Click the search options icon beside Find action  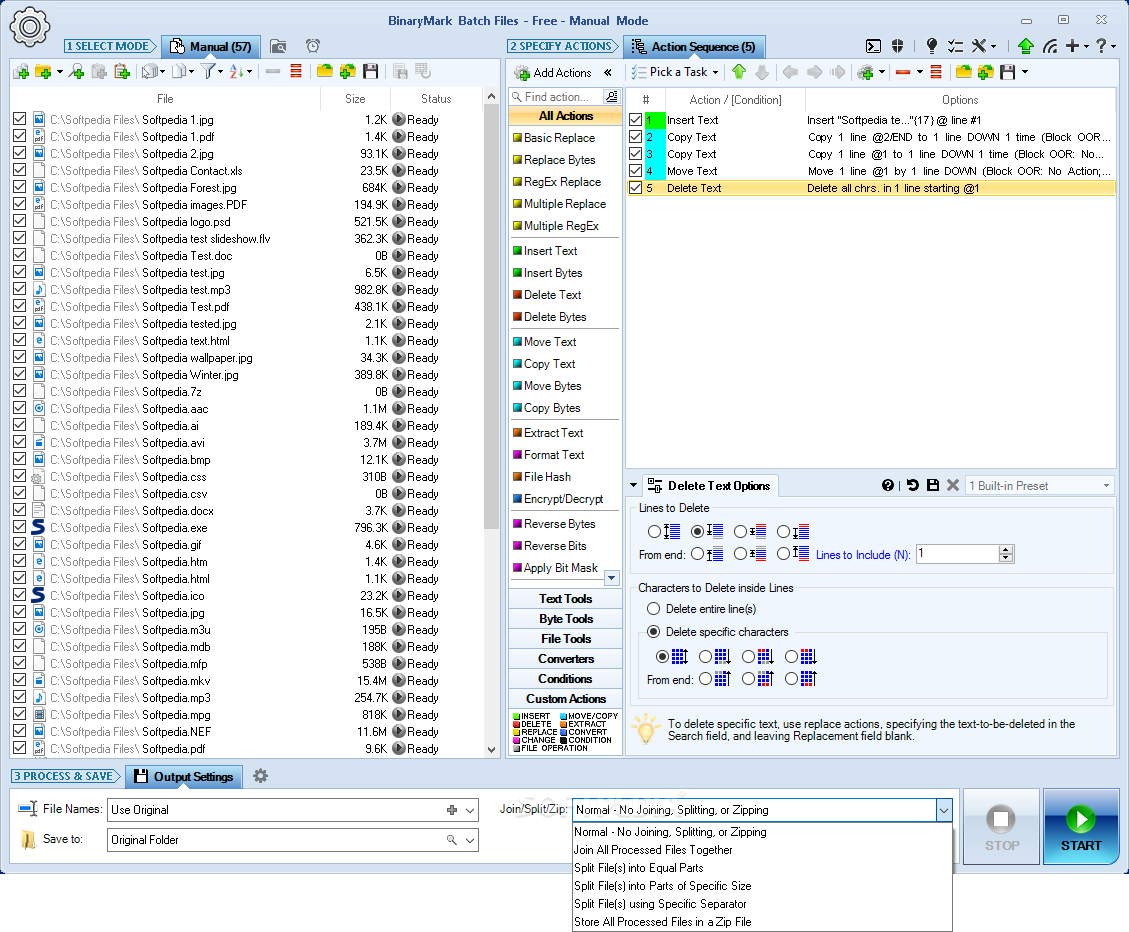(612, 97)
